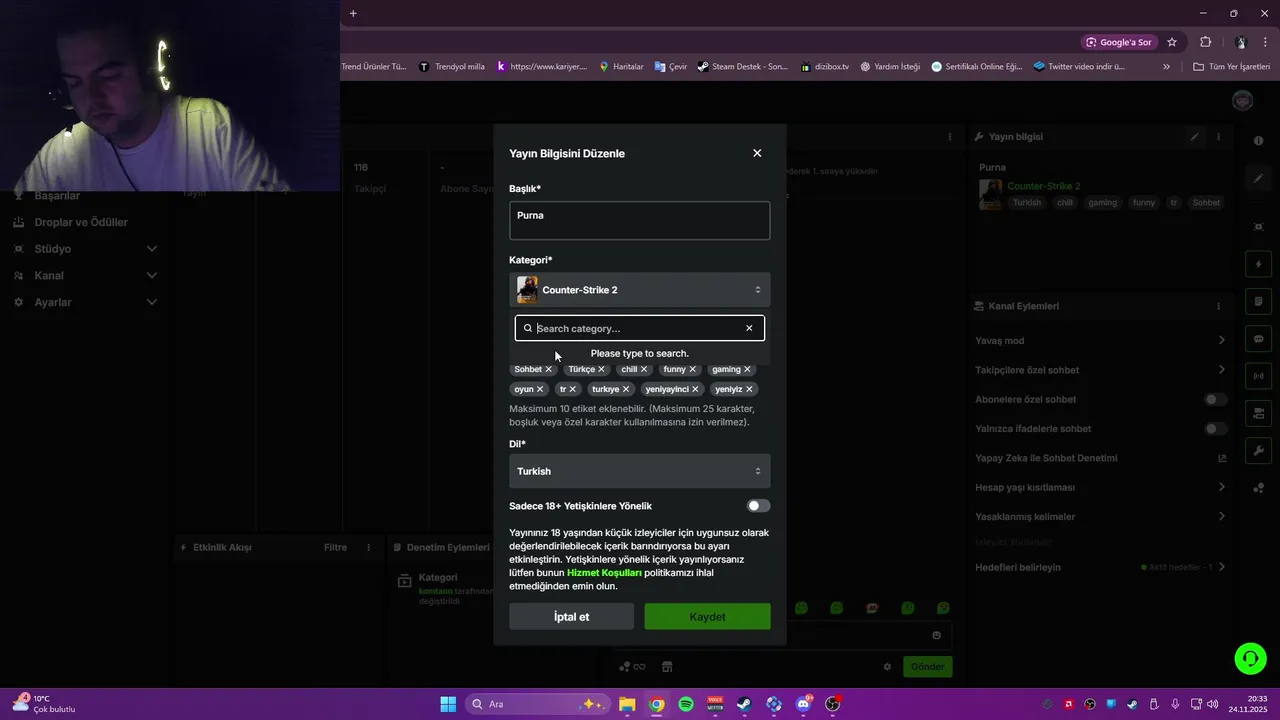Open dizibox.tv bookmark
Image resolution: width=1280 pixels, height=720 pixels.
pyautogui.click(x=824, y=67)
